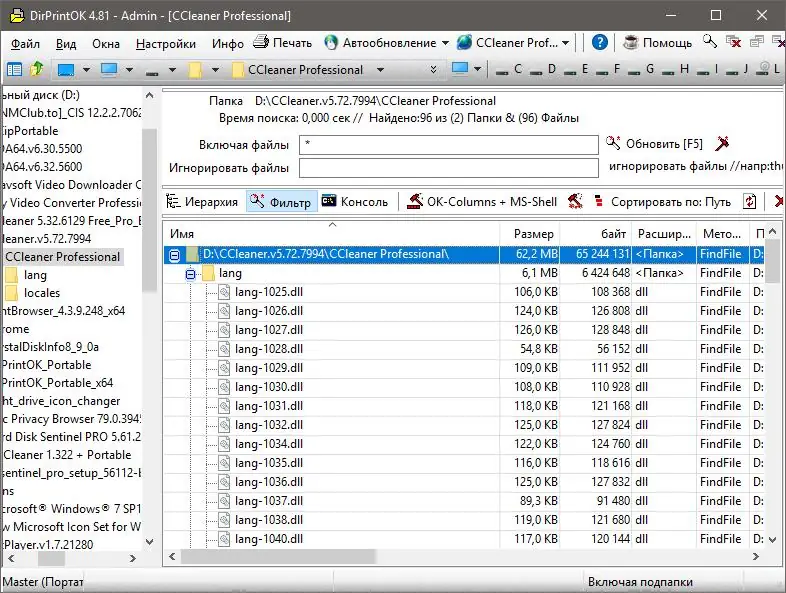
Task: Jump to drive D
Action: click(x=543, y=69)
